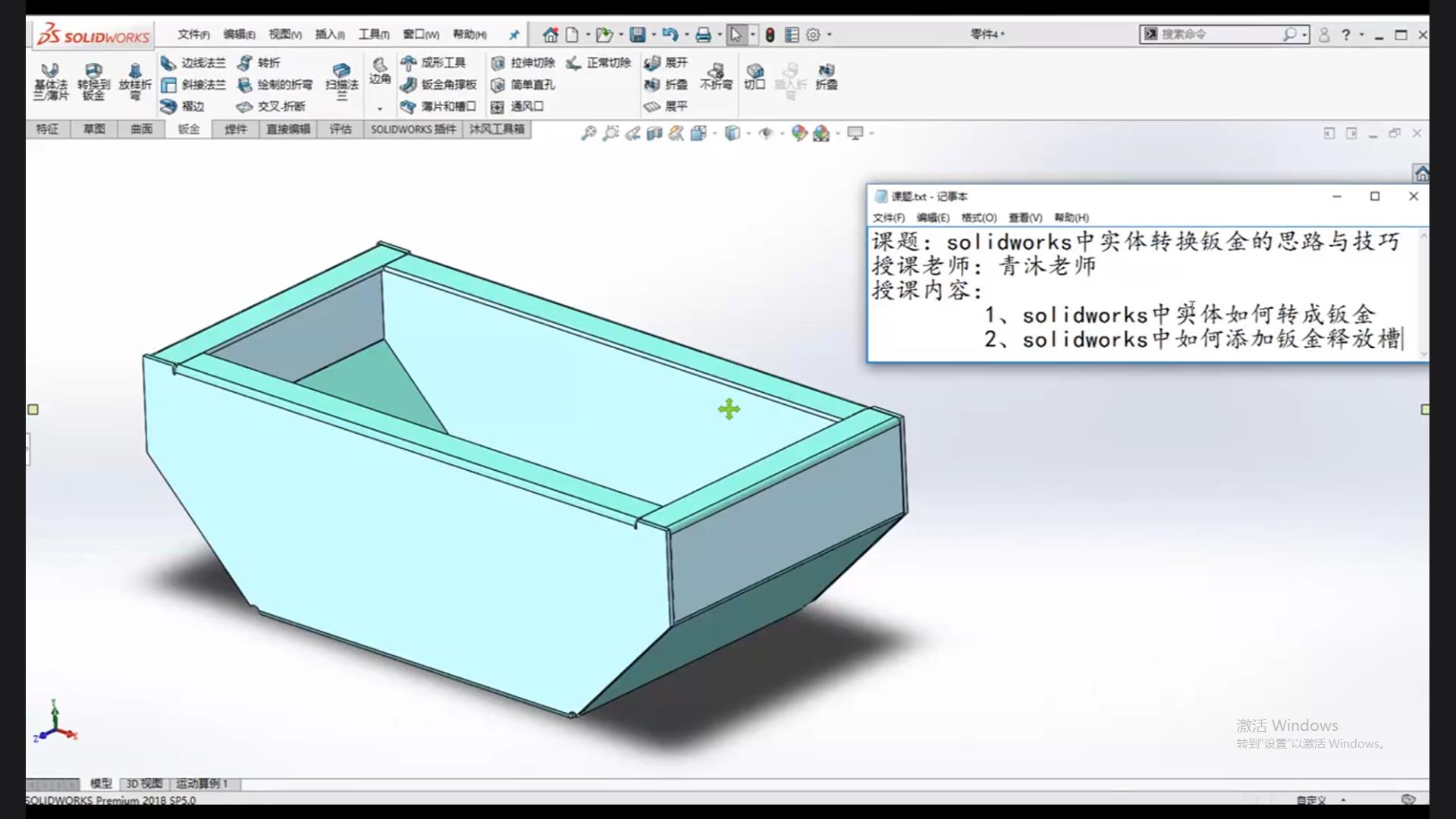Open Notepad's 查看(V) menu
The image size is (1456, 819).
pos(1025,218)
